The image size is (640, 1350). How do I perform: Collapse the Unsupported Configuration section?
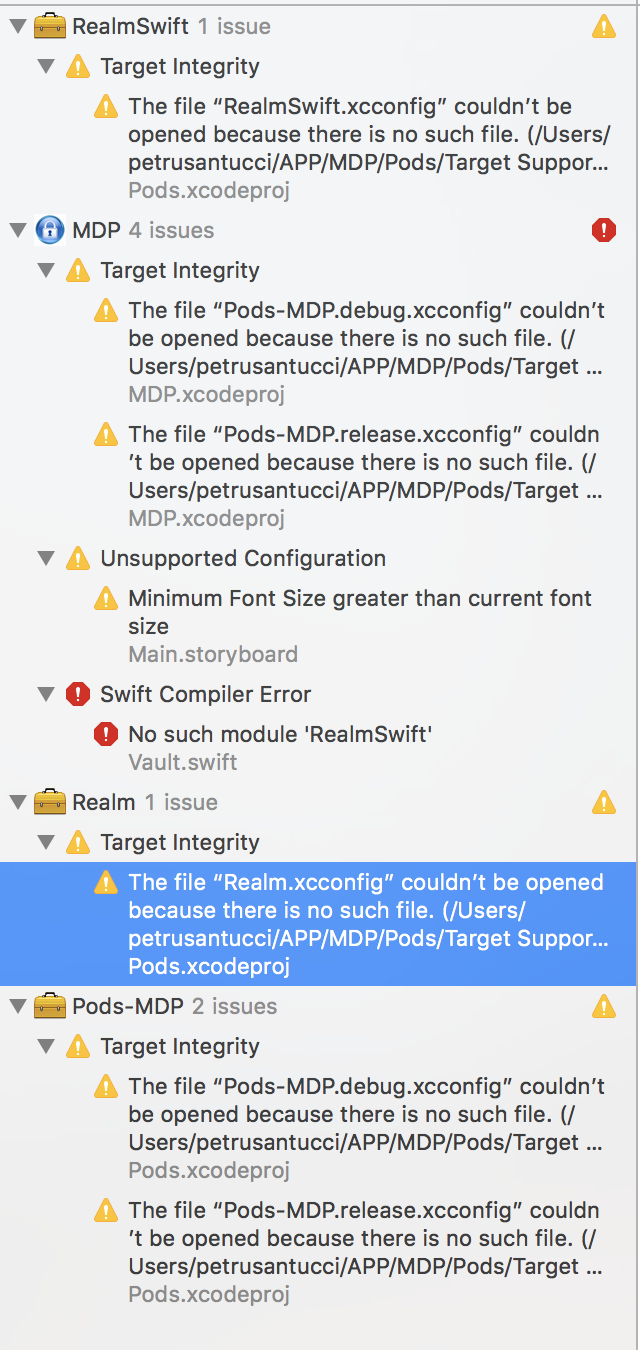pos(46,559)
